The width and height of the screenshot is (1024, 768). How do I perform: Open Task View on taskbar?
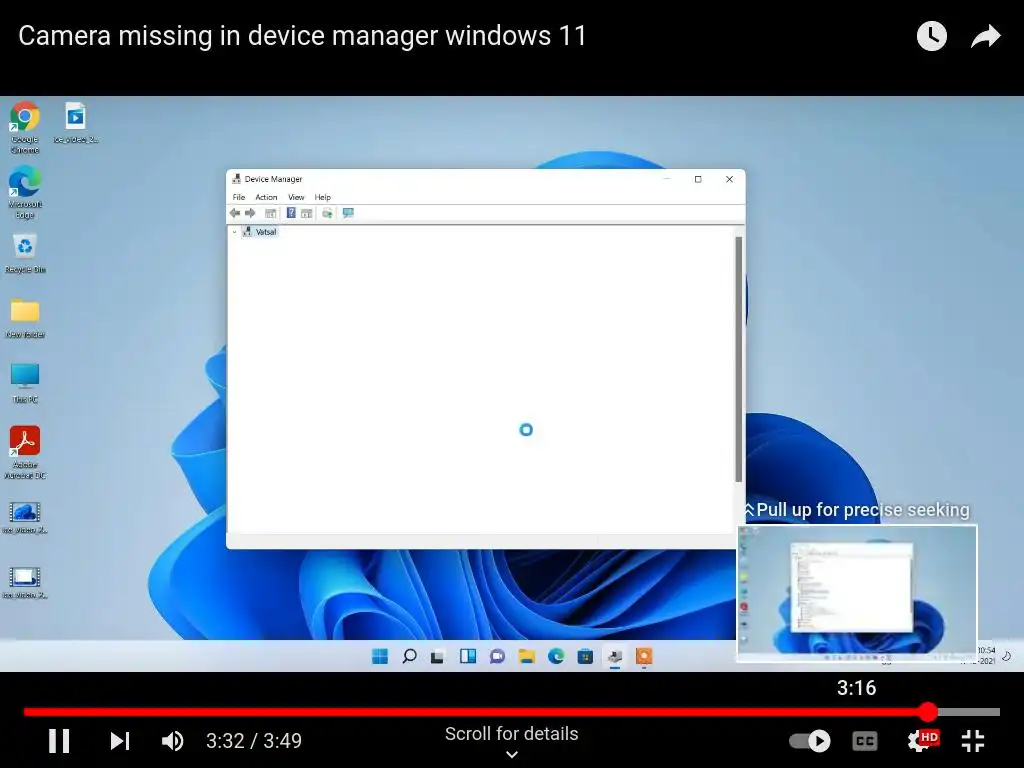(x=437, y=656)
